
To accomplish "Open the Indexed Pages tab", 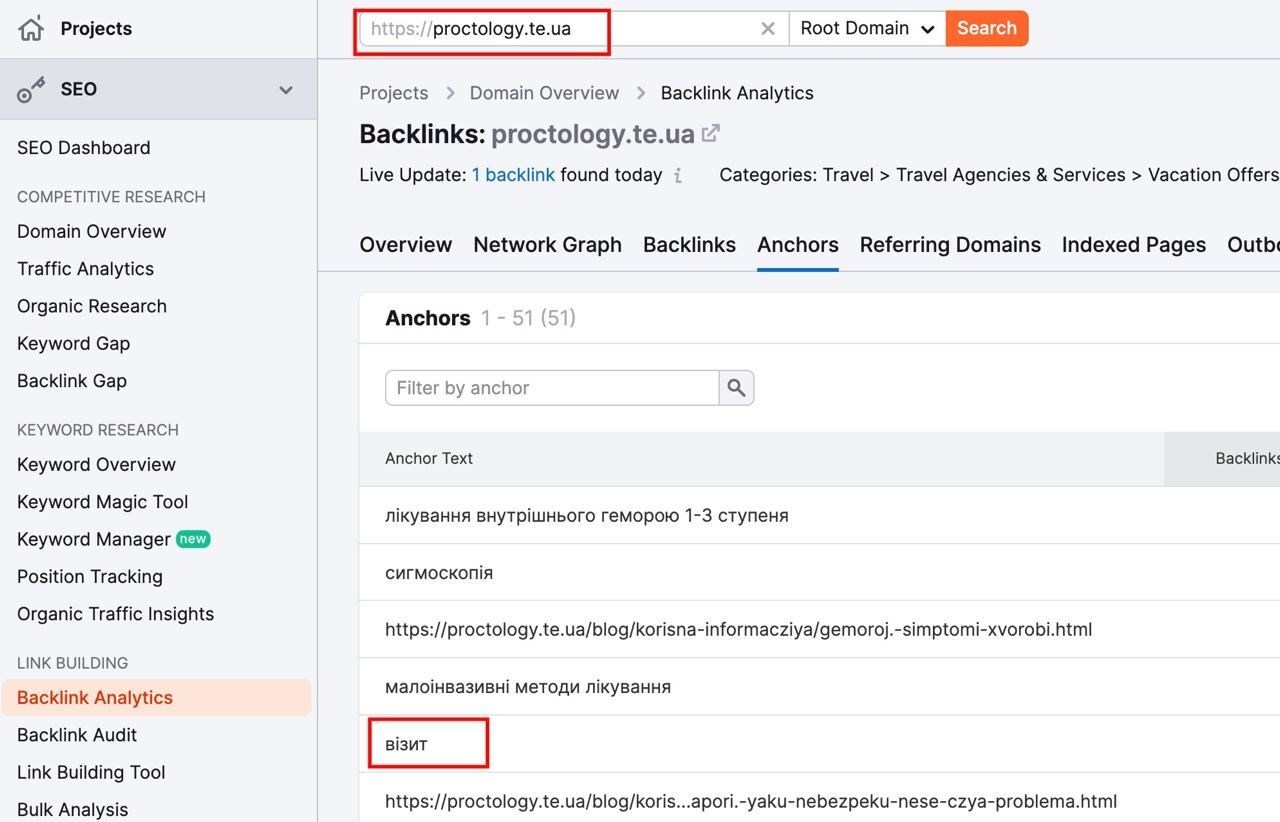I will (x=1134, y=245).
